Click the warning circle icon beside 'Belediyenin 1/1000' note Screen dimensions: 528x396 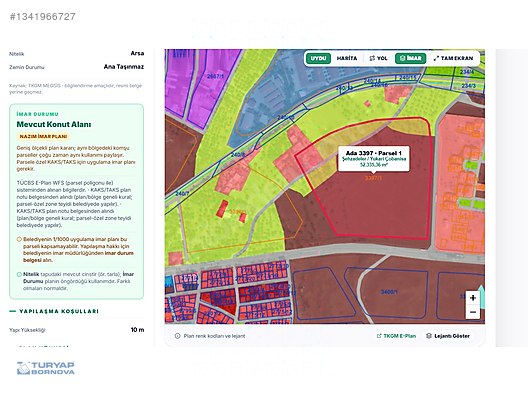(x=19, y=239)
